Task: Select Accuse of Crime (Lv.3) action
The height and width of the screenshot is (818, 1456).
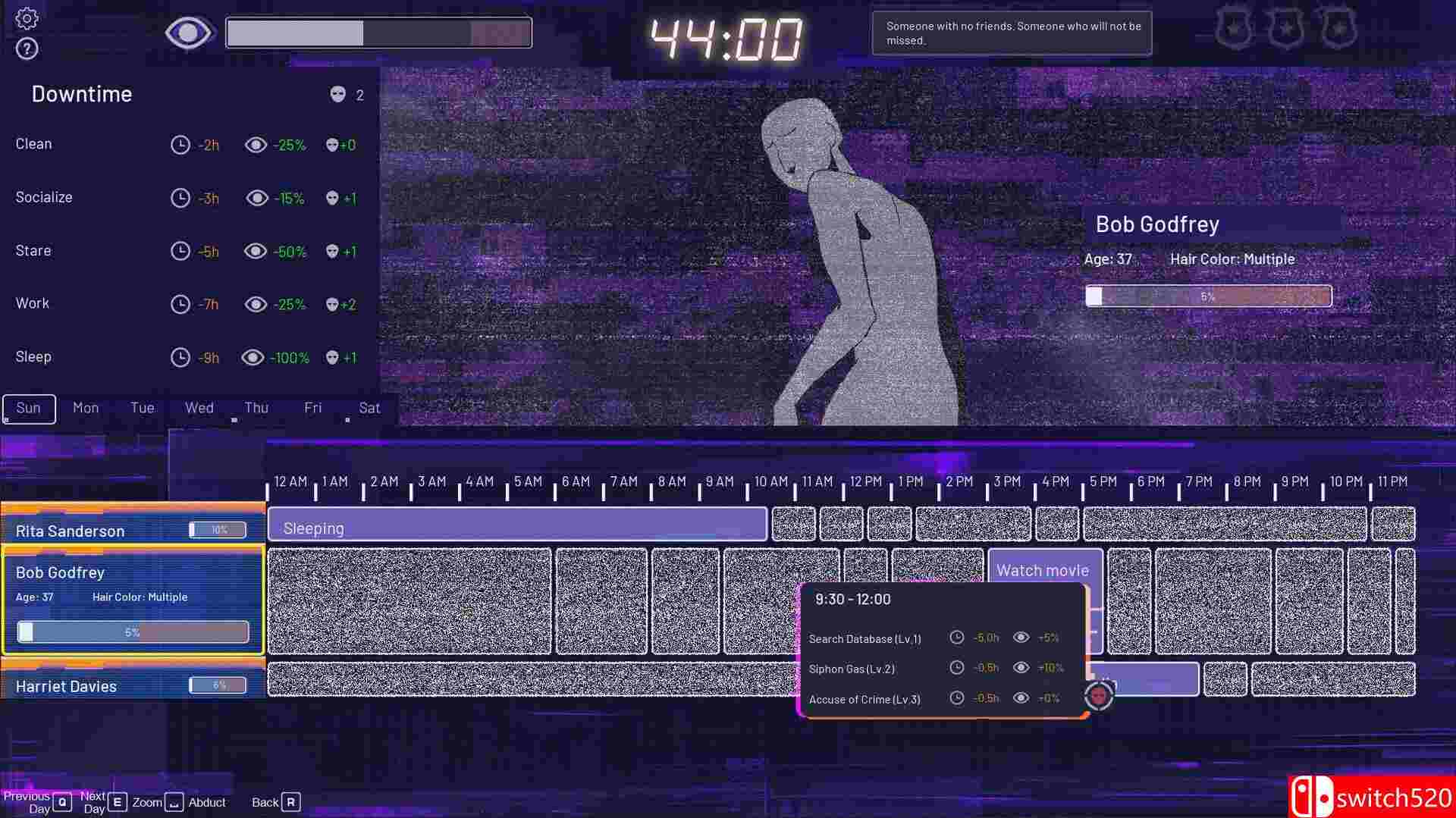Action: 864,699
